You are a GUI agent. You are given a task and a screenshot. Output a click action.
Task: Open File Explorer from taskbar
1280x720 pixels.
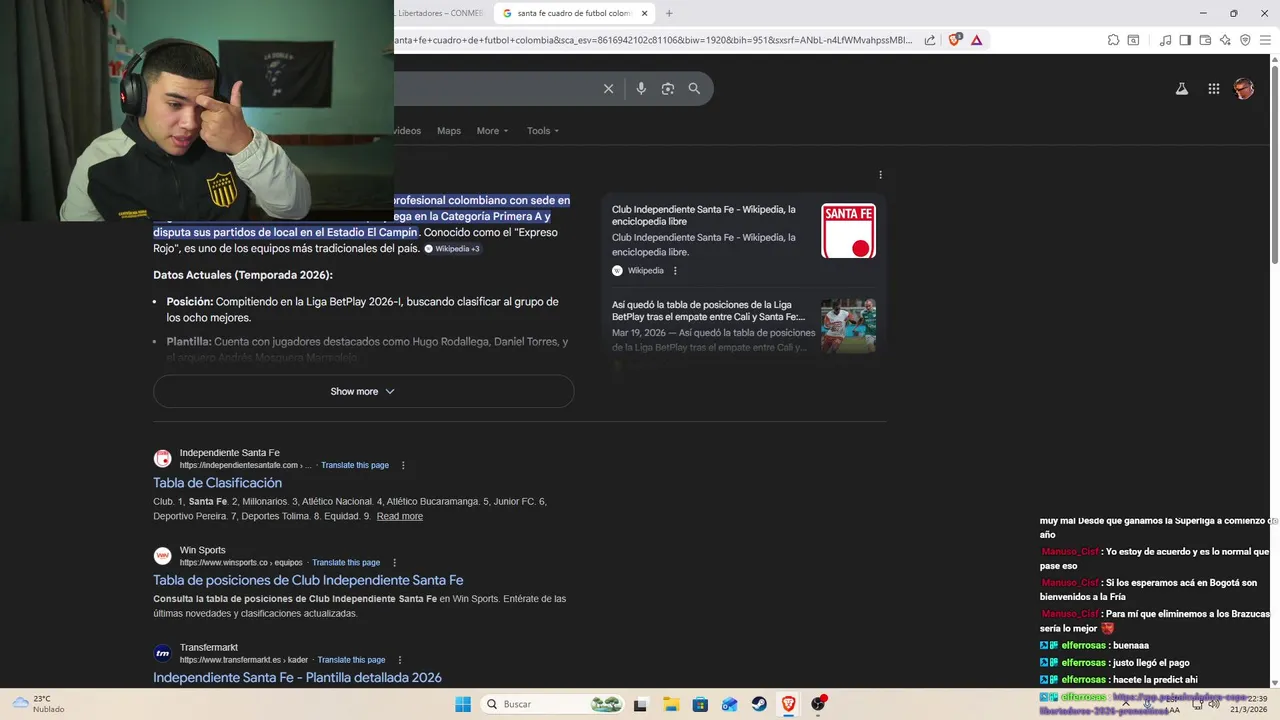[670, 704]
